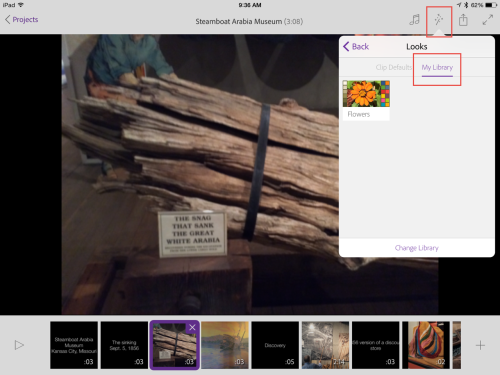Tap Back in the Looks popover

pyautogui.click(x=356, y=46)
